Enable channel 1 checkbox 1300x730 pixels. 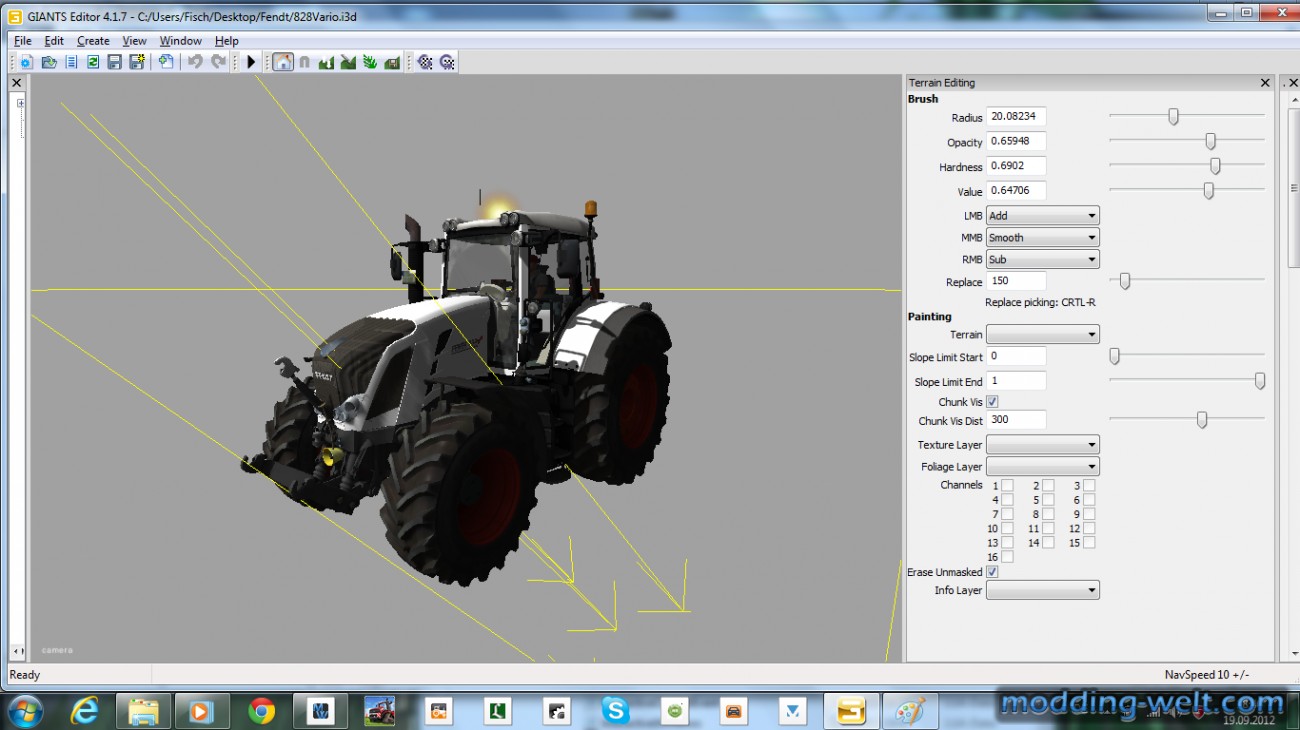(1007, 485)
